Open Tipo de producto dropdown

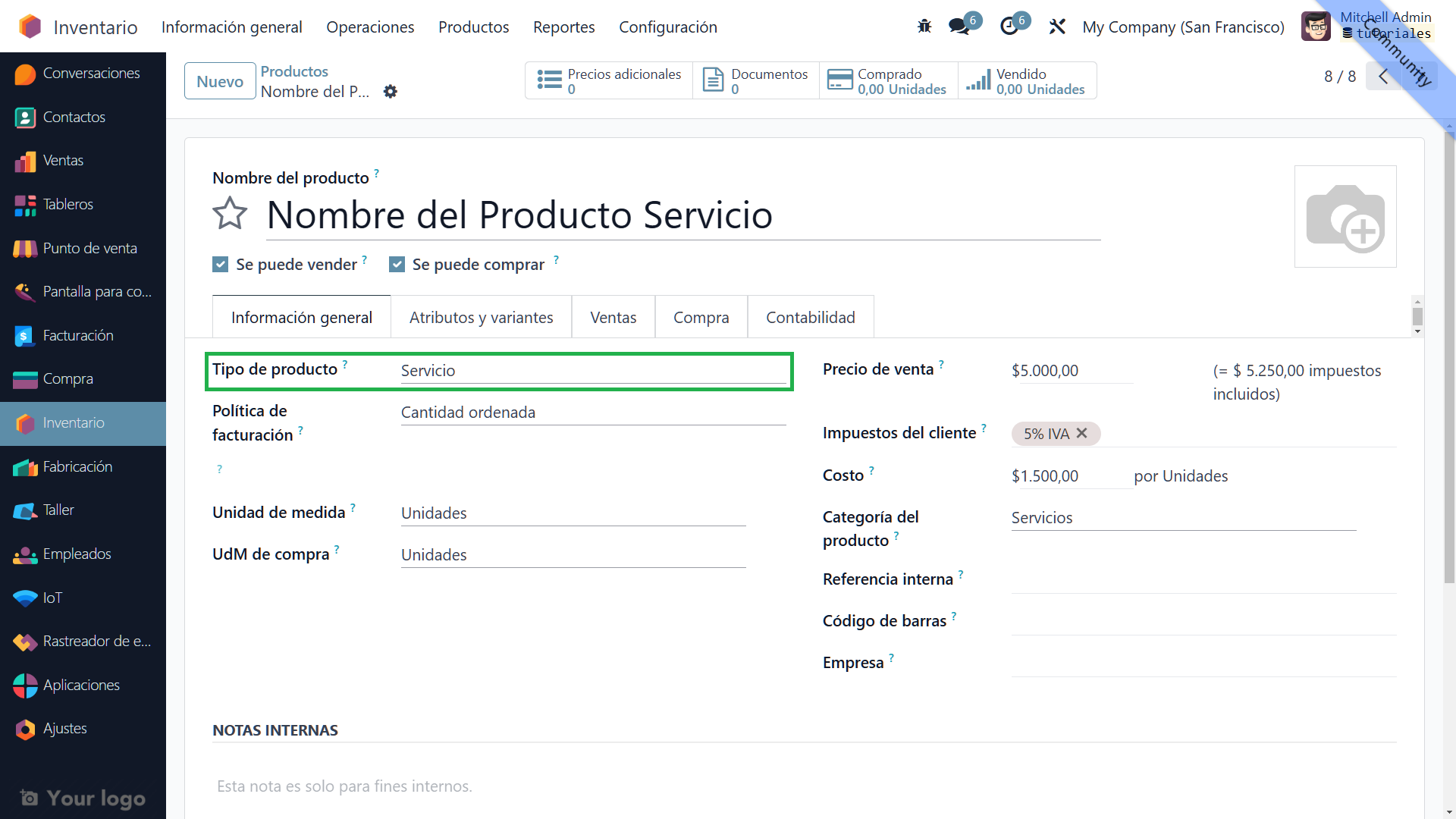click(x=591, y=371)
